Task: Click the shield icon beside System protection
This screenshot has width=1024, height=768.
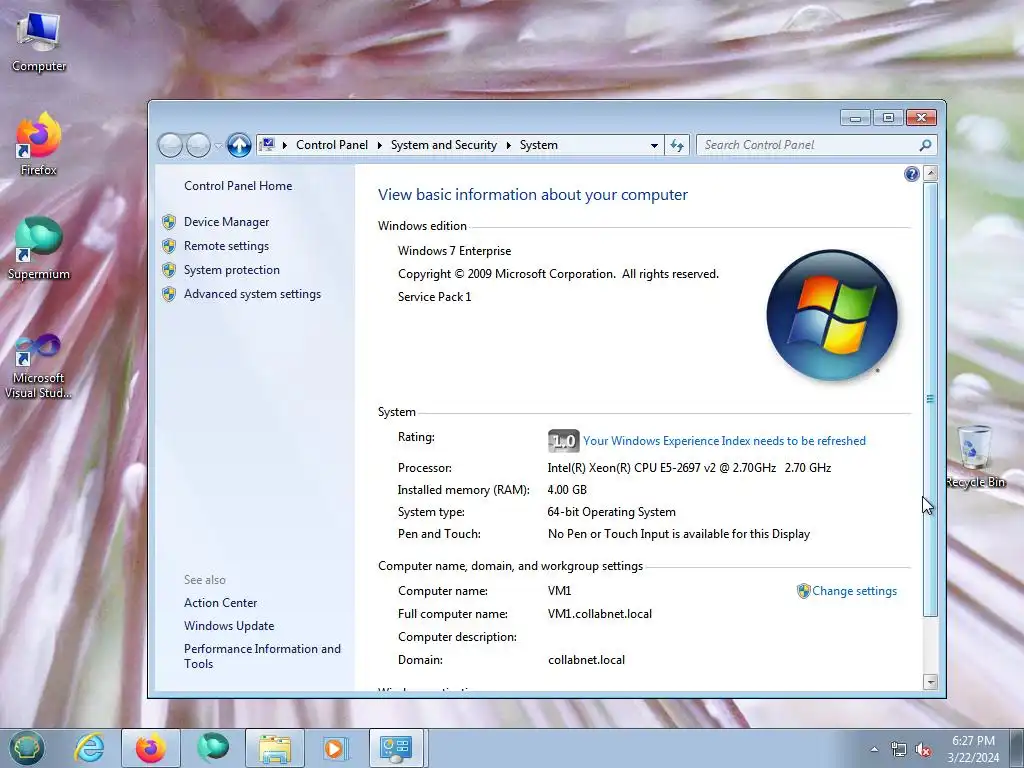Action: coord(169,270)
